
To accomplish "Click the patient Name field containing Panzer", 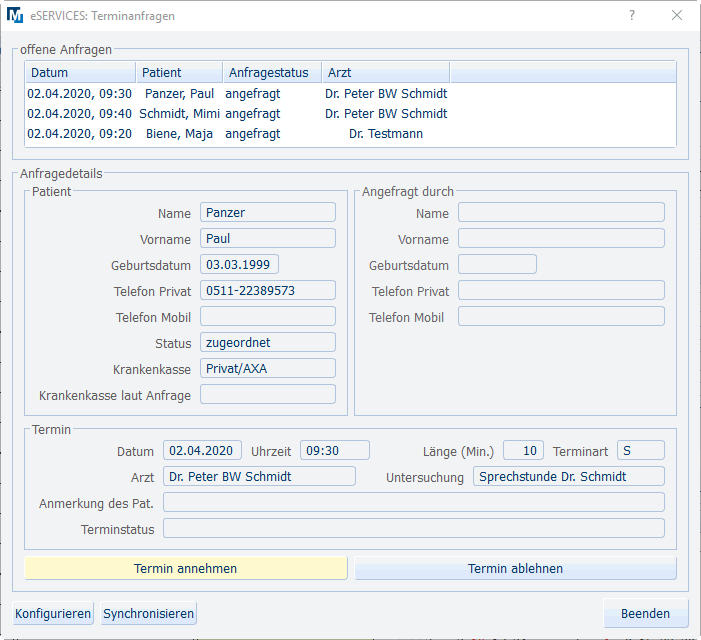I will click(x=268, y=212).
